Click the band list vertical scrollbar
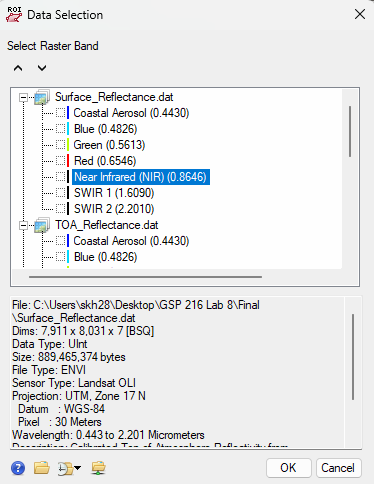Image resolution: width=374 pixels, height=484 pixels. [x=350, y=131]
